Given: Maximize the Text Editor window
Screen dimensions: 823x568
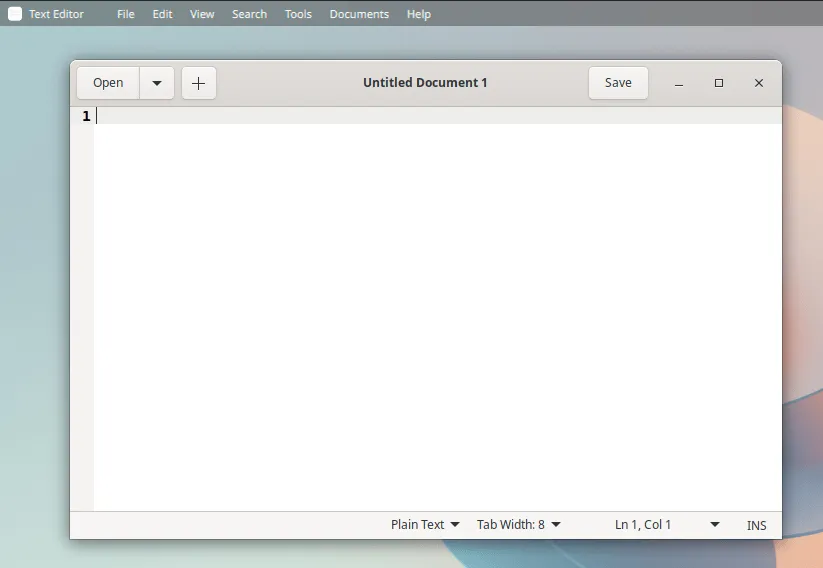Looking at the screenshot, I should (x=718, y=83).
